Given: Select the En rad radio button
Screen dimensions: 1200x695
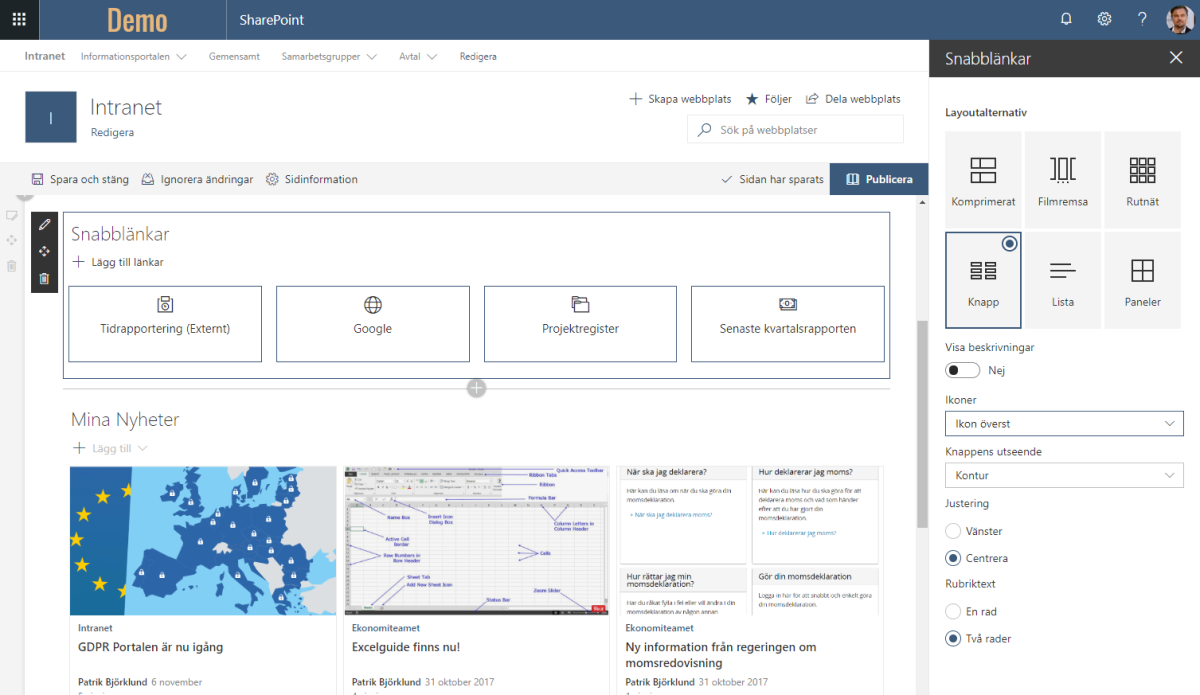Looking at the screenshot, I should coord(953,611).
